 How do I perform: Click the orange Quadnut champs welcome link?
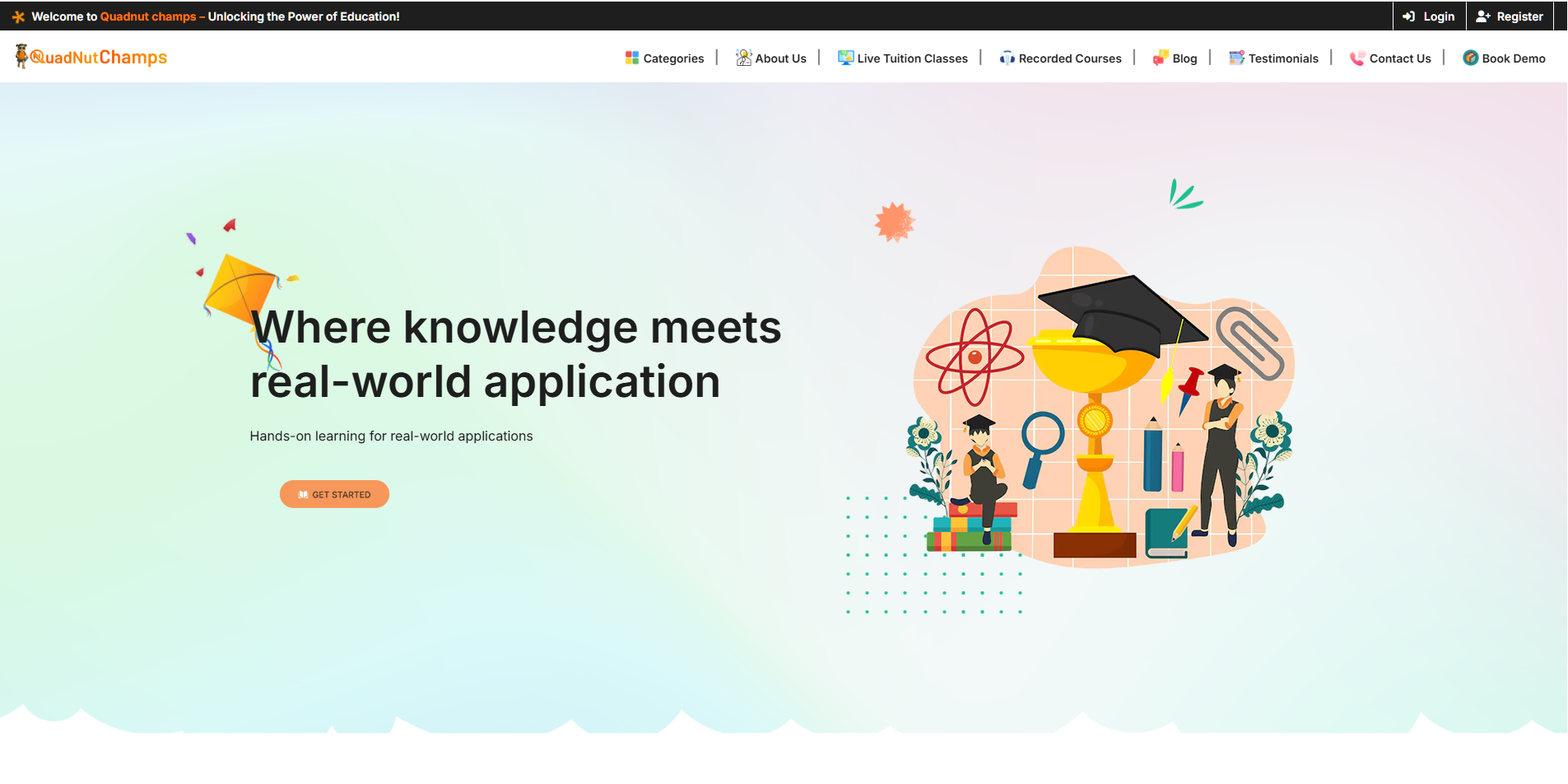[148, 16]
